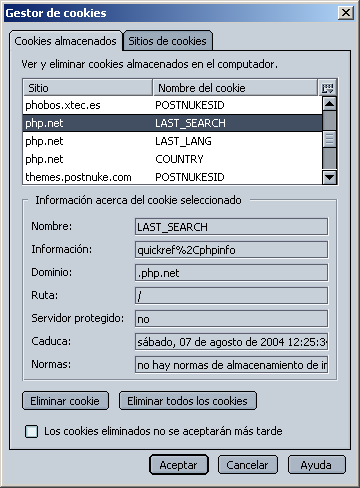Close the Gestor de cookies dialog
The image size is (360, 488).
(346, 13)
